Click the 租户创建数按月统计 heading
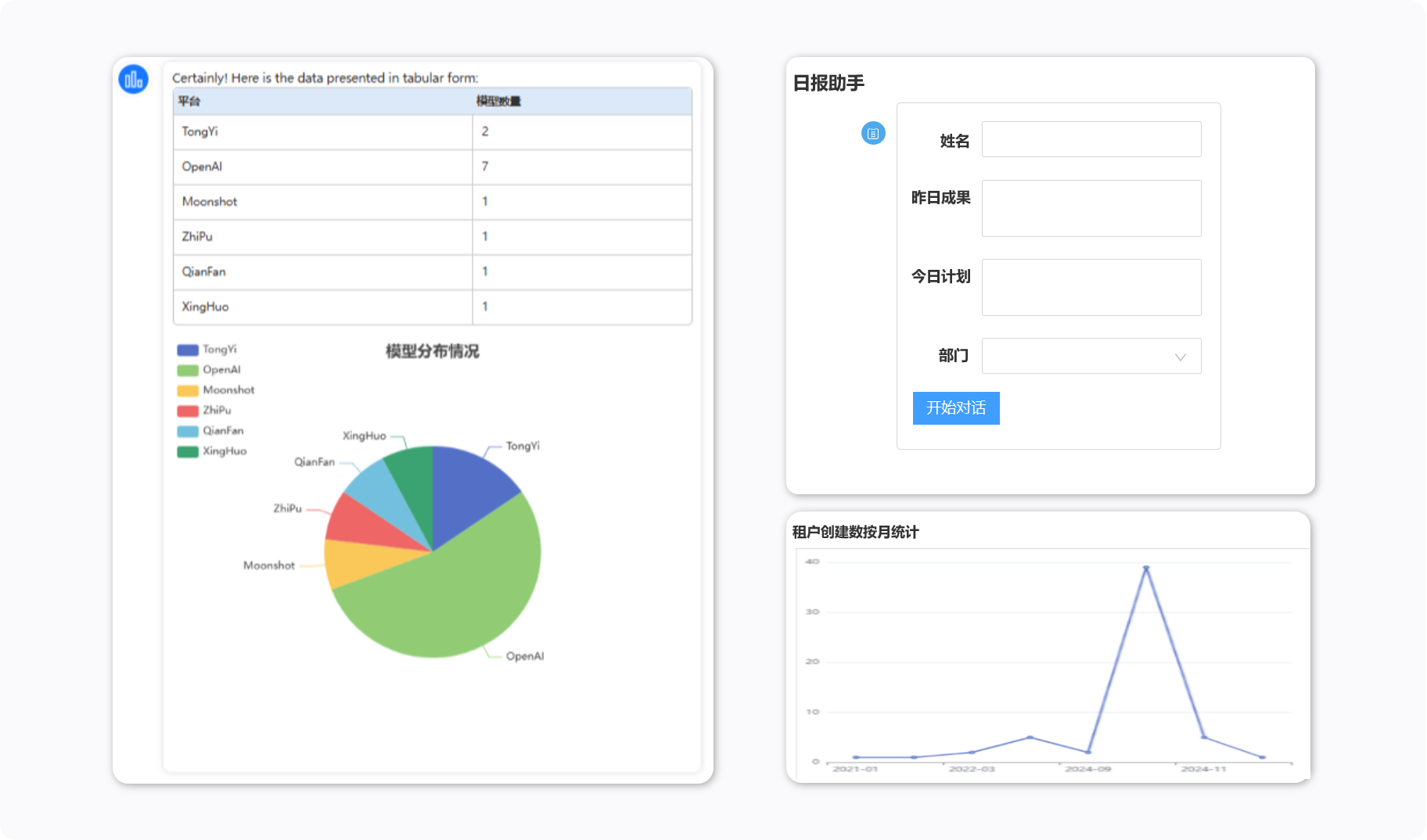 pos(855,532)
